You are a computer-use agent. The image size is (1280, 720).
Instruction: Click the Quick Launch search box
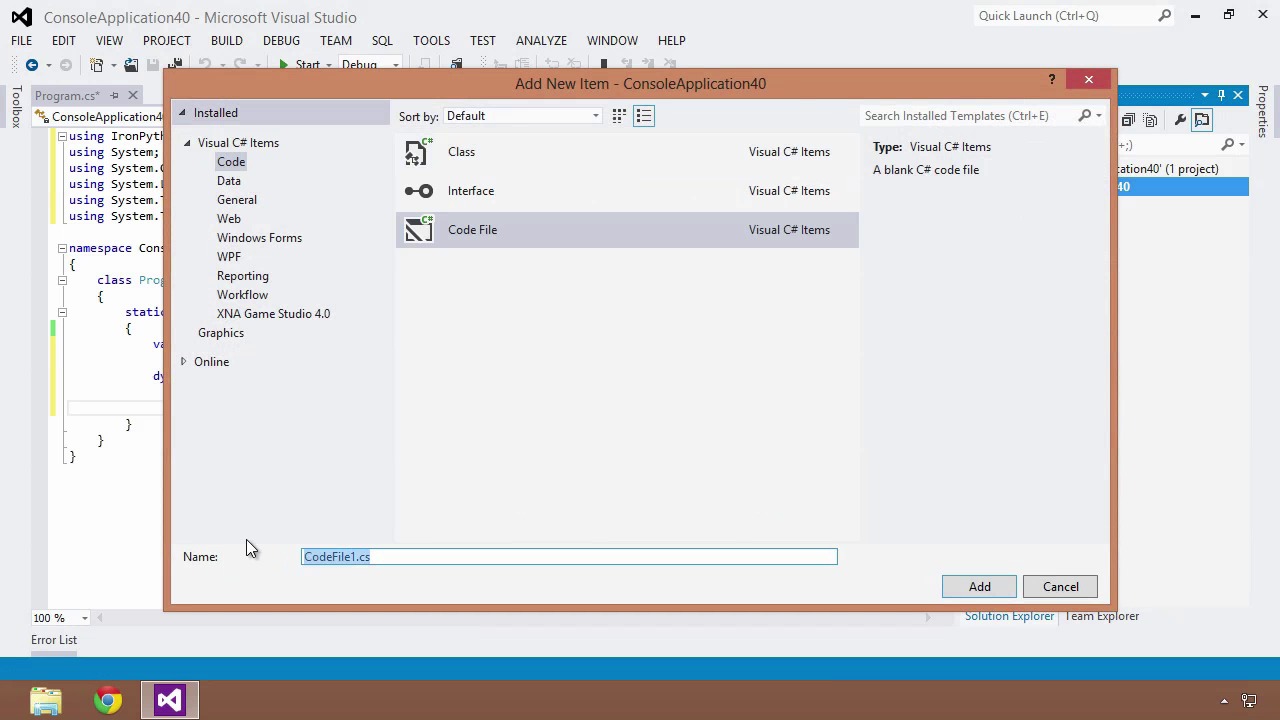[x=1064, y=16]
